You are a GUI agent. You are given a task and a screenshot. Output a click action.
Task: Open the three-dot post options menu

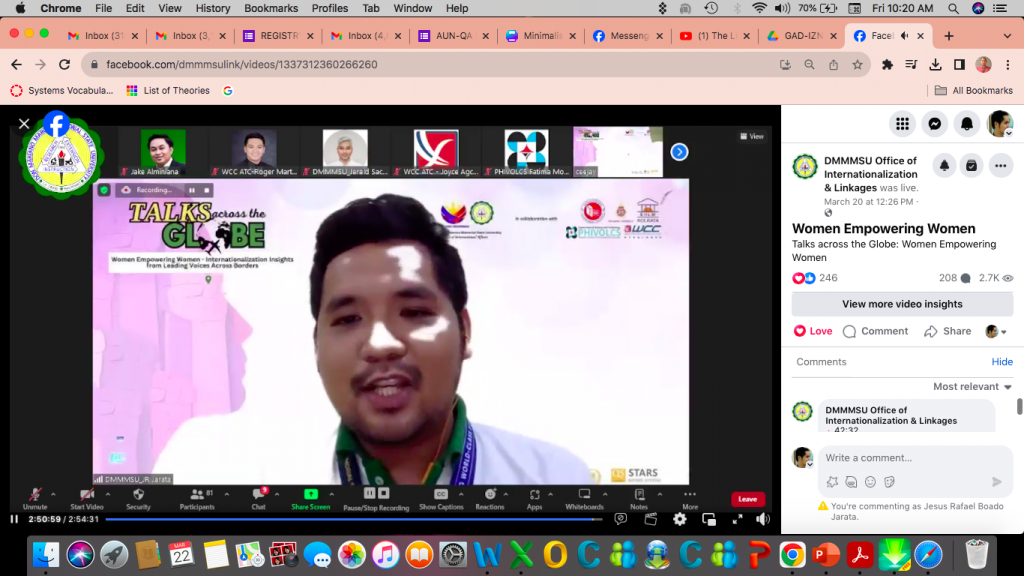[x=1000, y=166]
